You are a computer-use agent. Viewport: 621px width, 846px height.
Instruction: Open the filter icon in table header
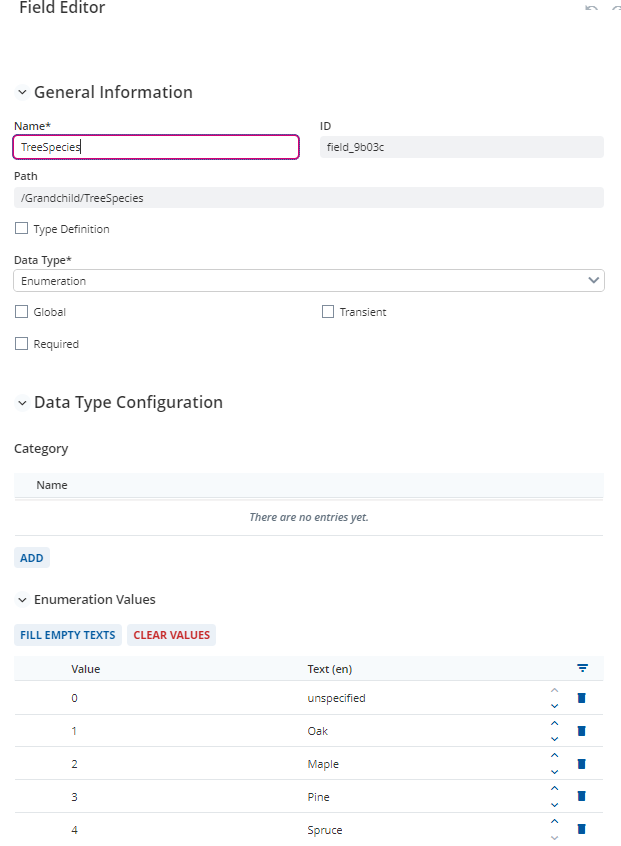[582, 668]
